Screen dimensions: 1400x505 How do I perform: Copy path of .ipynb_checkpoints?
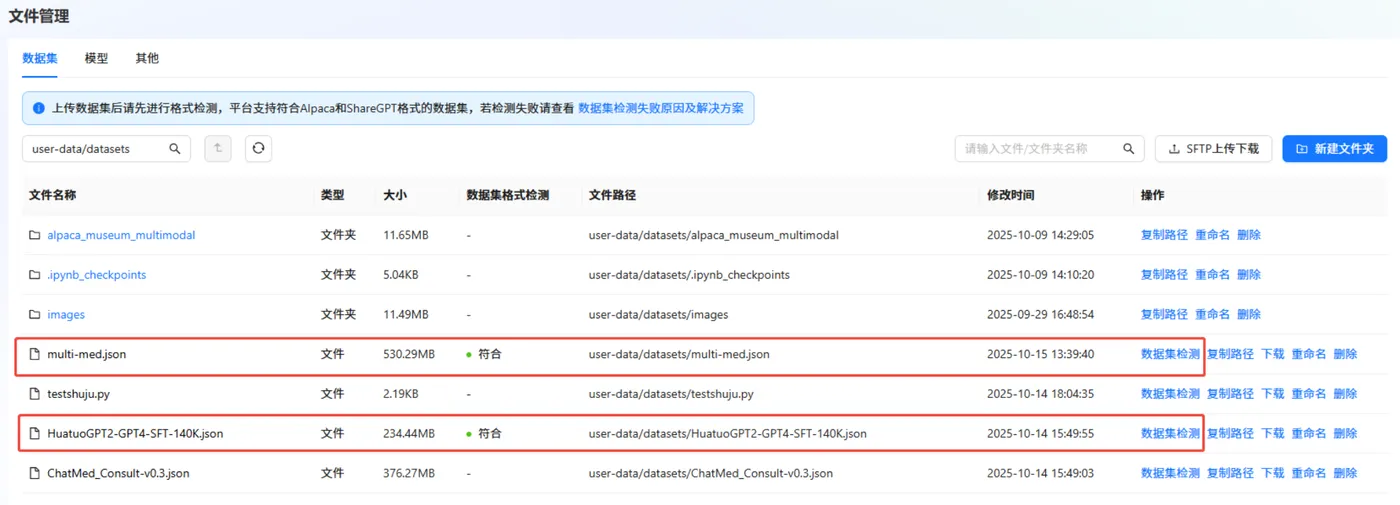pyautogui.click(x=1164, y=275)
